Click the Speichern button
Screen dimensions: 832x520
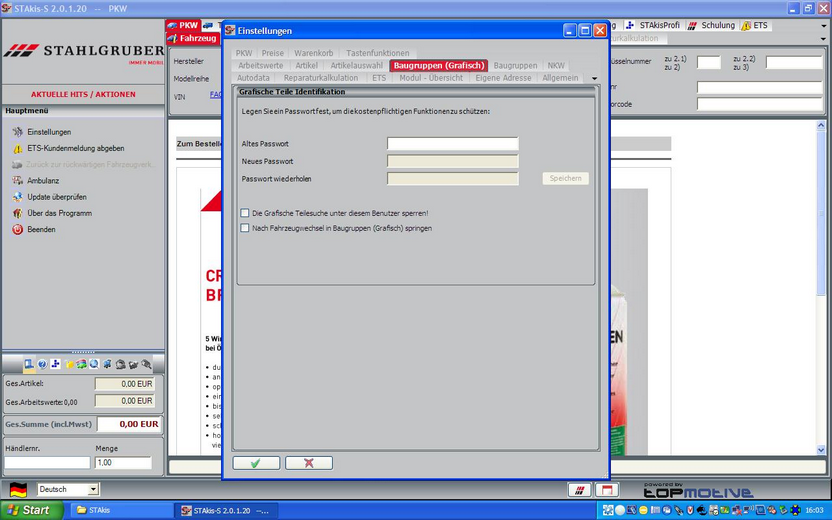[566, 178]
